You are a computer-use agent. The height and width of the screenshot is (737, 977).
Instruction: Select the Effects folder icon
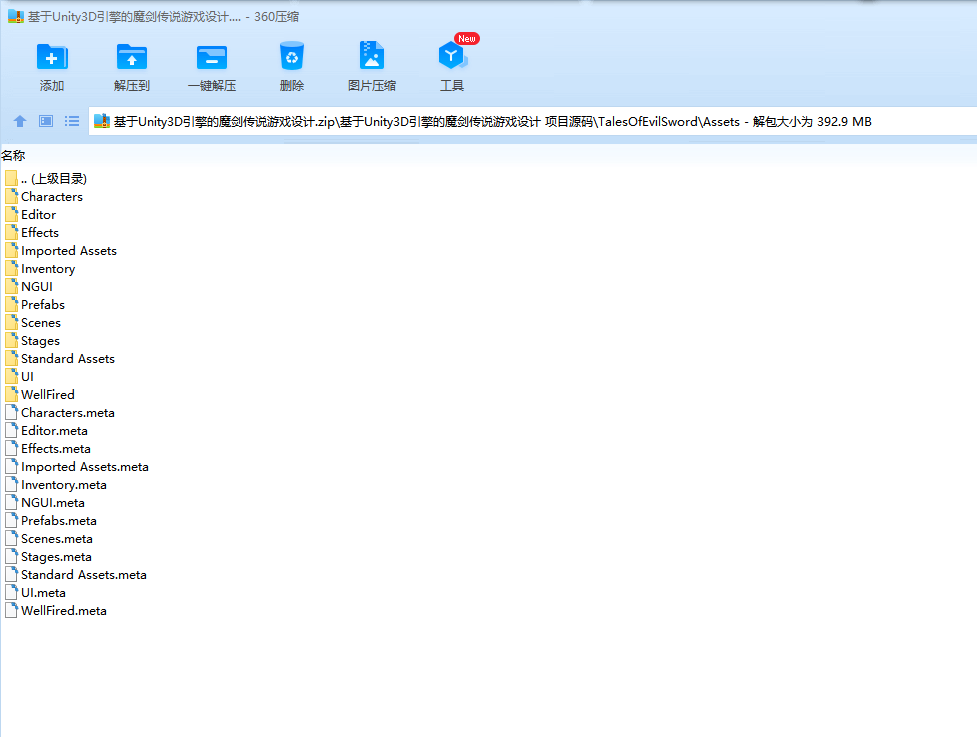tap(11, 232)
